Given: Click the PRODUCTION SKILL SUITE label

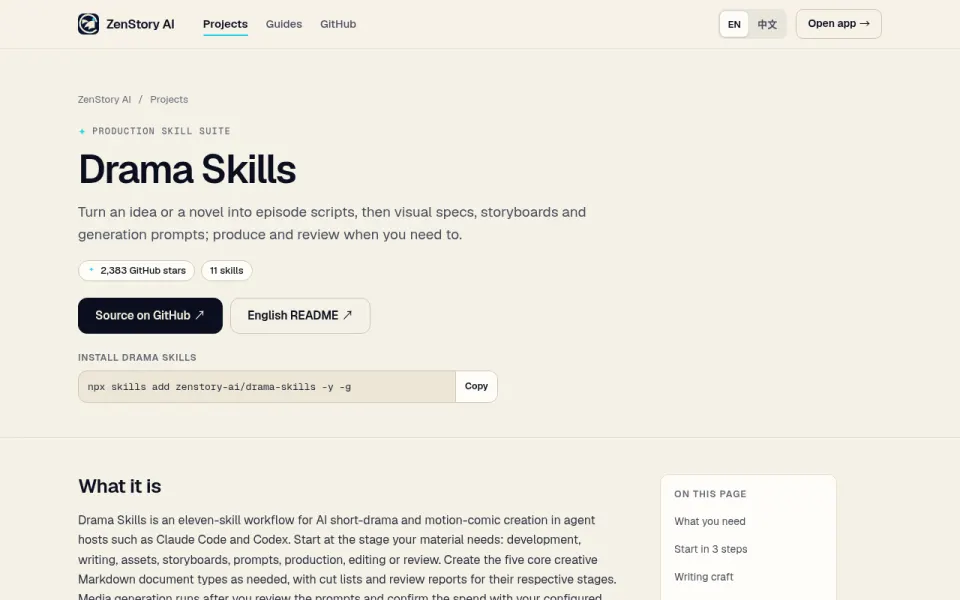Looking at the screenshot, I should click(161, 131).
